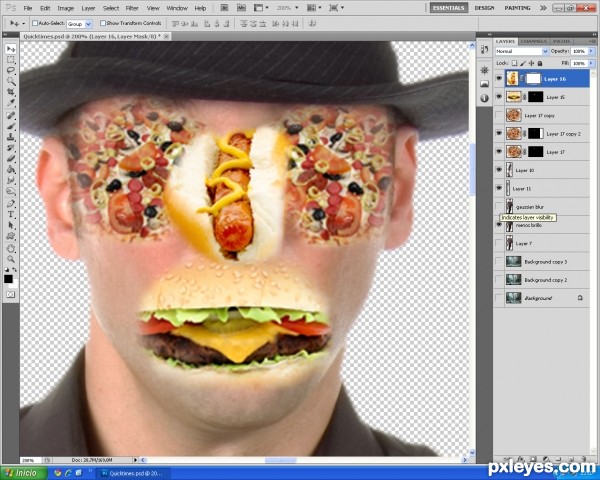Switch to the Painting workspace
Screen dimensions: 600x480
point(517,8)
